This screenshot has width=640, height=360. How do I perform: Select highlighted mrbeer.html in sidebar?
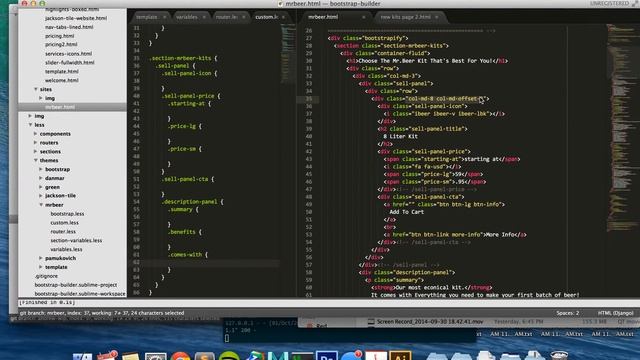pos(60,107)
